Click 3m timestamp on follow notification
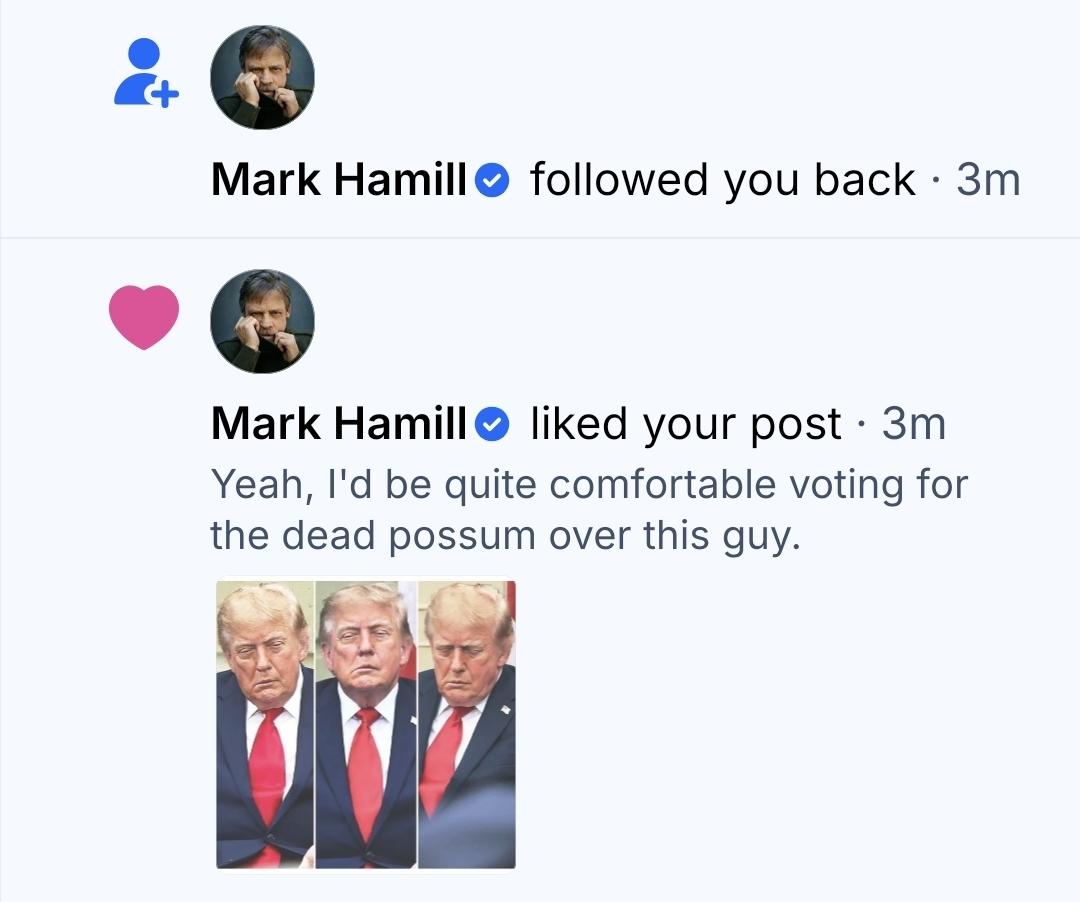The width and height of the screenshot is (1080, 902). pyautogui.click(x=988, y=180)
